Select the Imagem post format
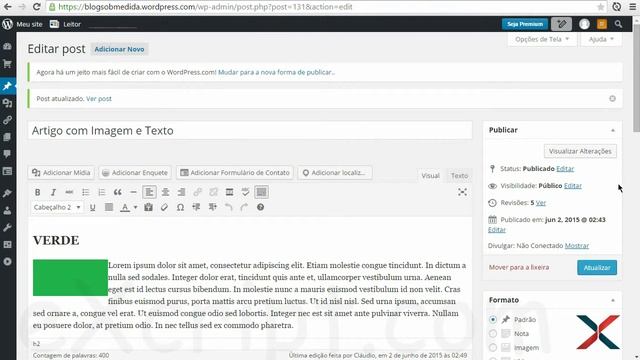The image size is (640, 360). pos(493,348)
